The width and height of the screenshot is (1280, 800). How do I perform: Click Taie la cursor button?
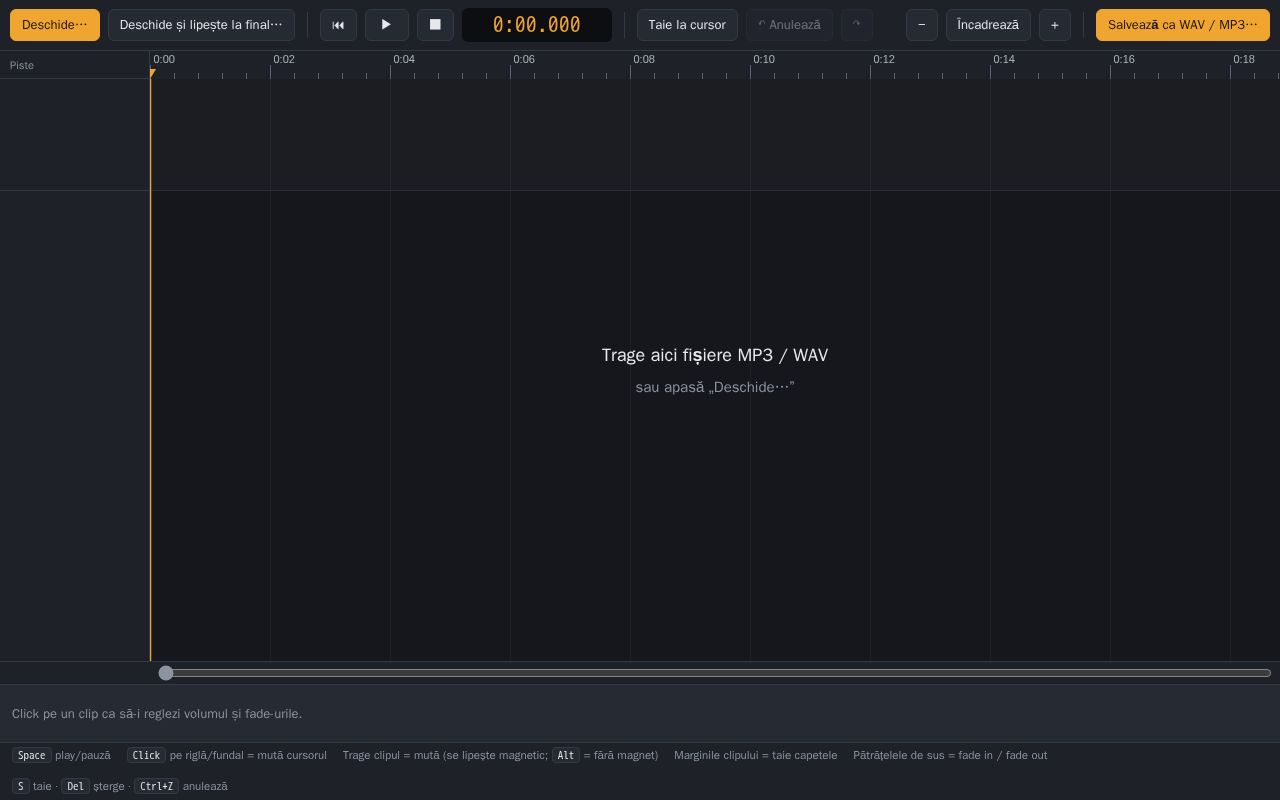point(687,25)
